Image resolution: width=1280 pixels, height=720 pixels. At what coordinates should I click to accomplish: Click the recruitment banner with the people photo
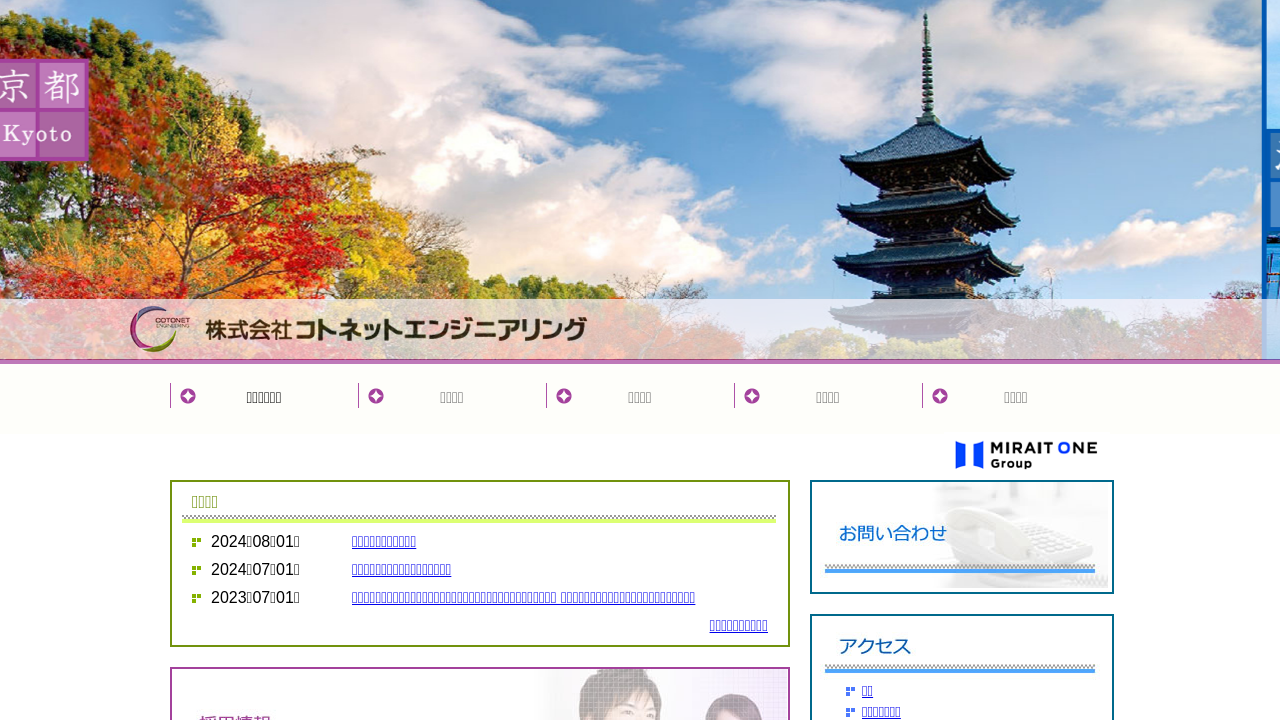[480, 695]
